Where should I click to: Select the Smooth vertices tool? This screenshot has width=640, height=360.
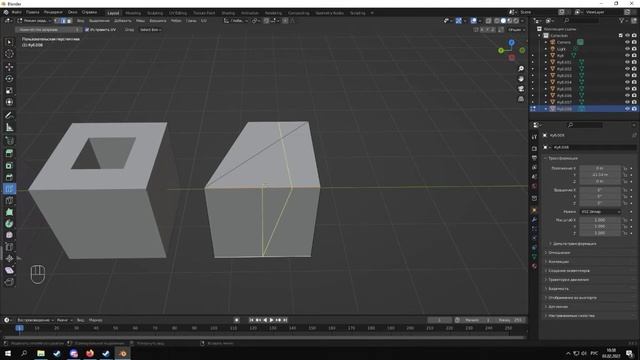click(9, 235)
